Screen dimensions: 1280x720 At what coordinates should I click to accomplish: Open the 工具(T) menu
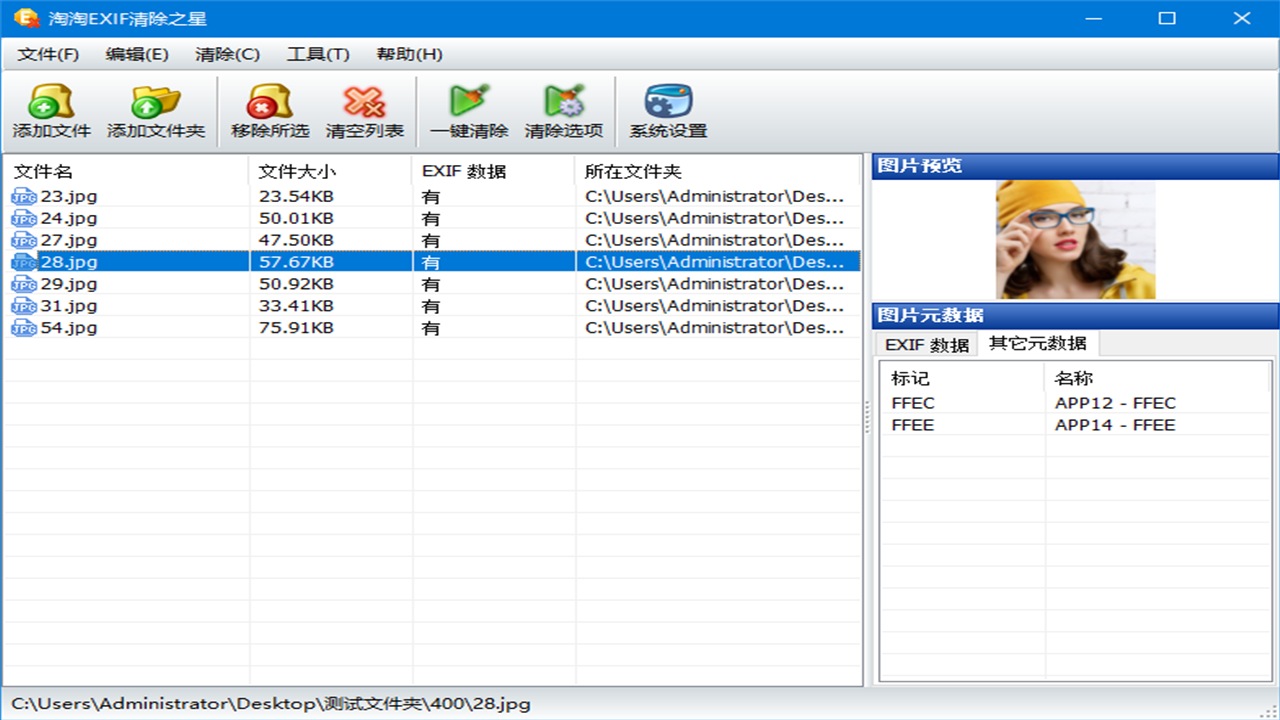click(315, 54)
